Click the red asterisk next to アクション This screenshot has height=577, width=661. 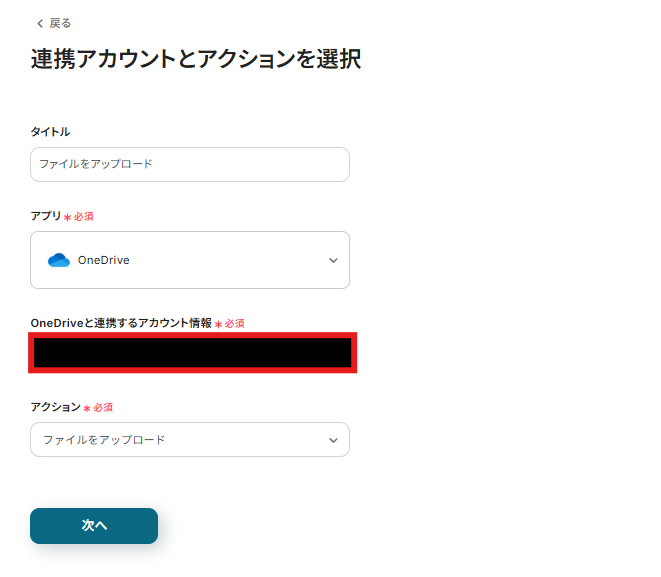[x=87, y=408]
